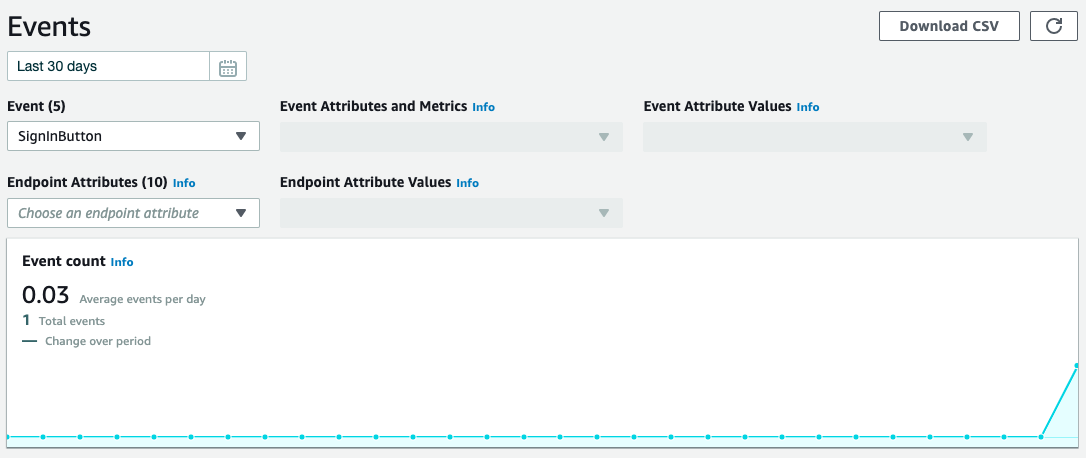Screen dimensions: 1086x458
Task: Click the Events page heading
Action: [x=49, y=27]
